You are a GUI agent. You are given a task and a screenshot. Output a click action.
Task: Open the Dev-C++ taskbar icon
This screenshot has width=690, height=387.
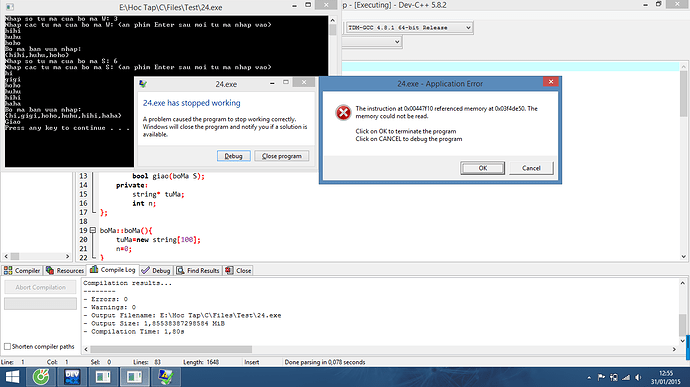point(72,377)
